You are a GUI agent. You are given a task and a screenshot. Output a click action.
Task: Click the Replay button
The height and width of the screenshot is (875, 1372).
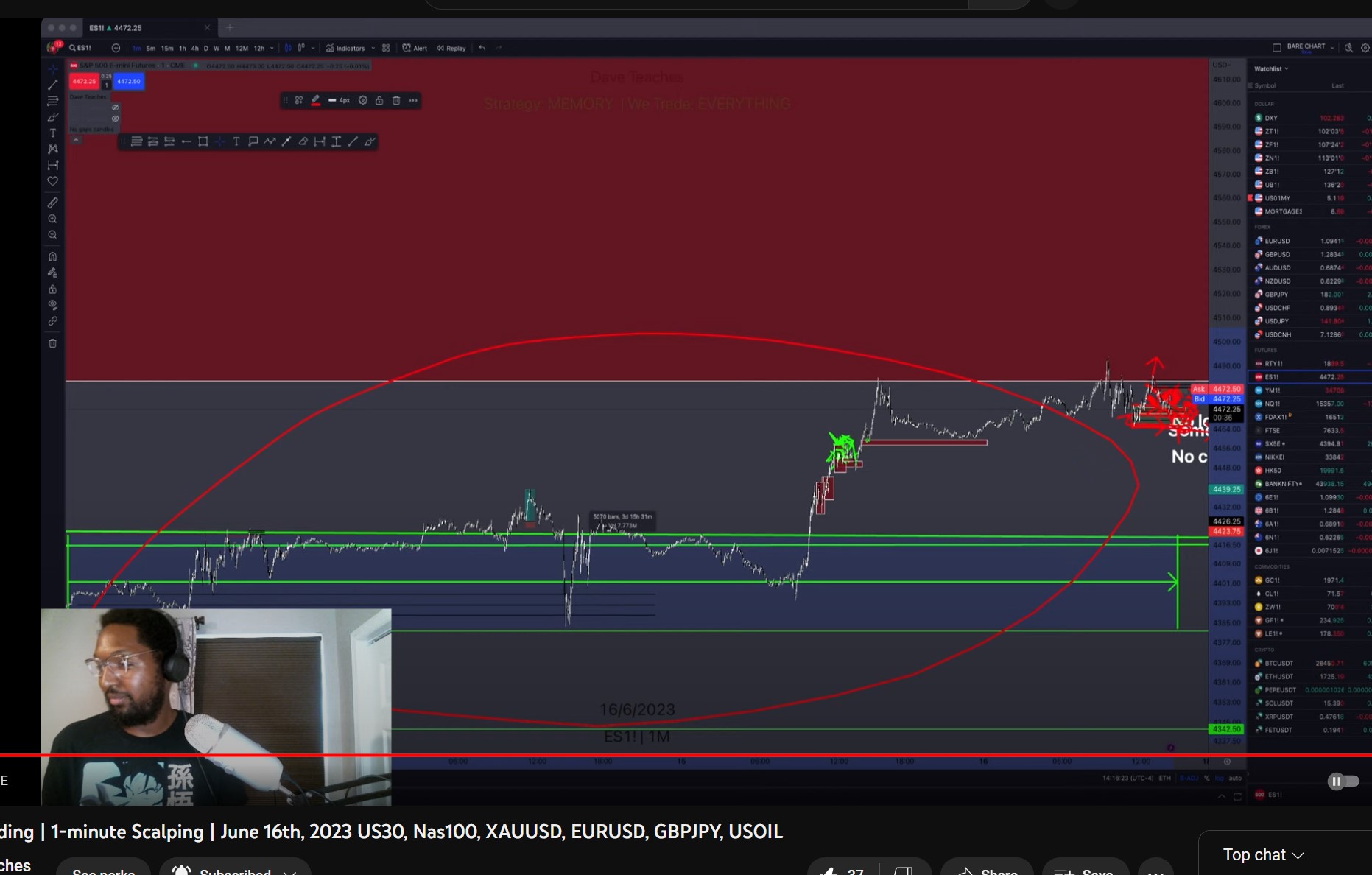click(x=451, y=48)
